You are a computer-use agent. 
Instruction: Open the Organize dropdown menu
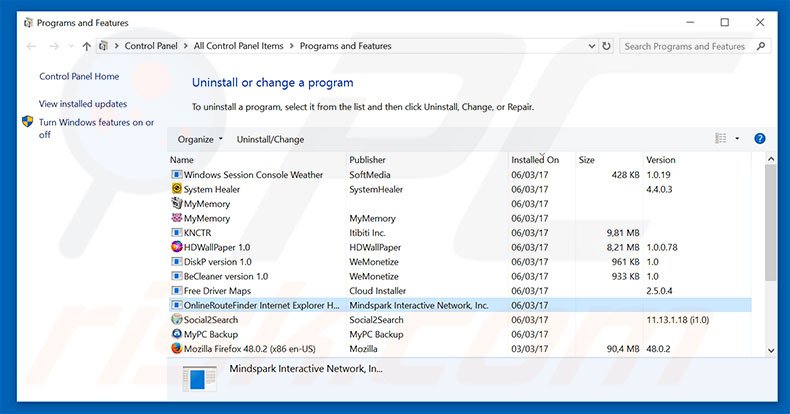click(200, 140)
